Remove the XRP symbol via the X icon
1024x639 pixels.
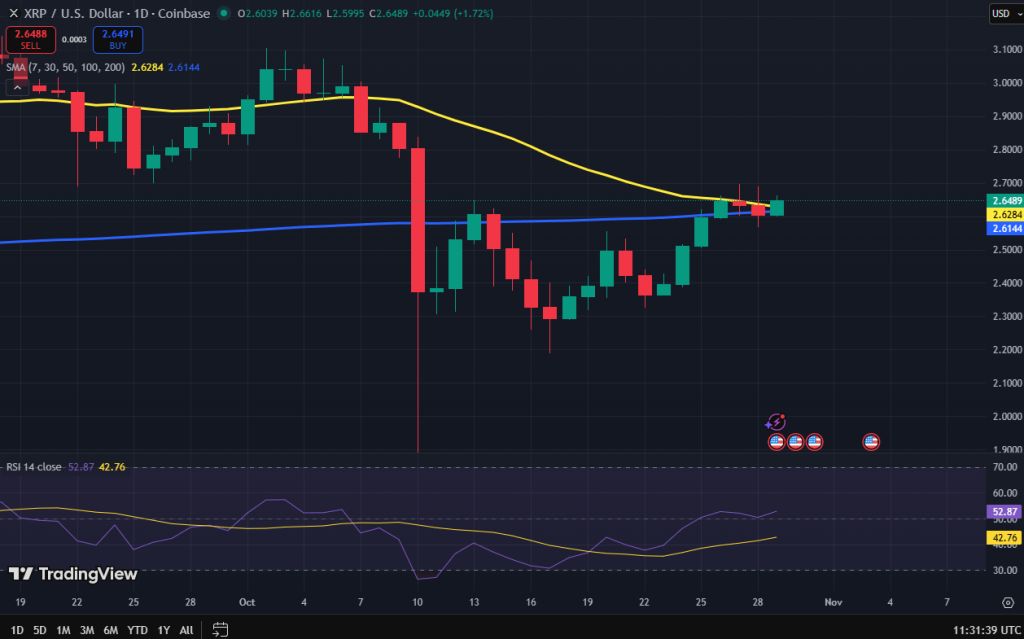click(x=14, y=13)
